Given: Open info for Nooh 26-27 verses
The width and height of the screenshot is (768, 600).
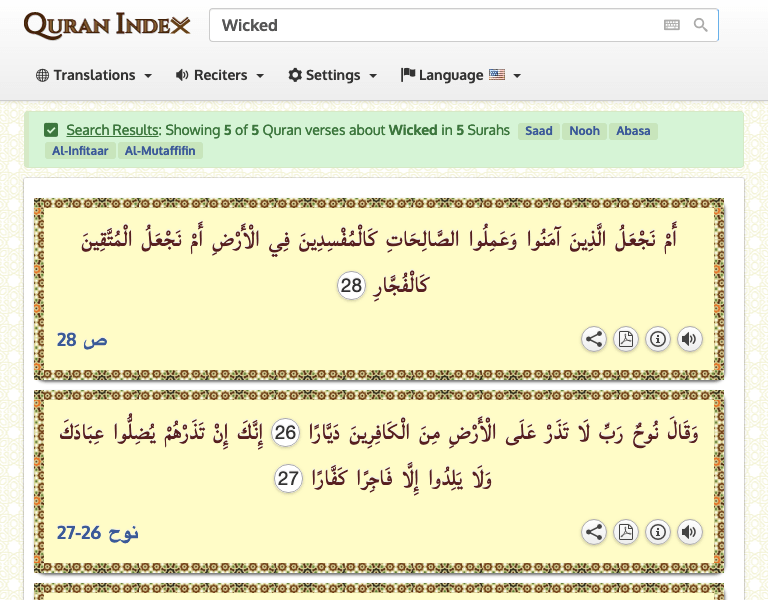Looking at the screenshot, I should point(657,532).
